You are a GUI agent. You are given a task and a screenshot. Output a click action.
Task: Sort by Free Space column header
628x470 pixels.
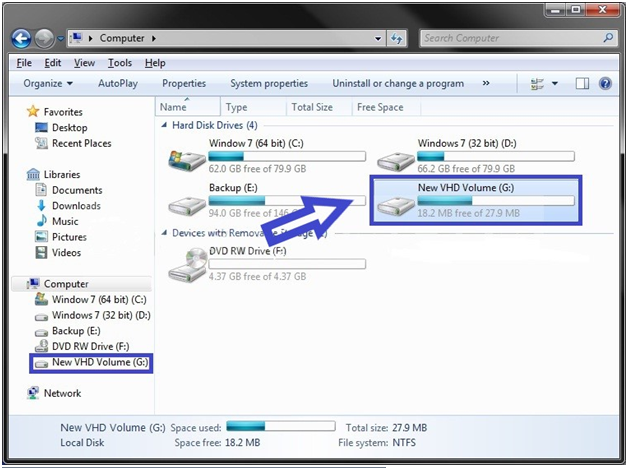(386, 107)
